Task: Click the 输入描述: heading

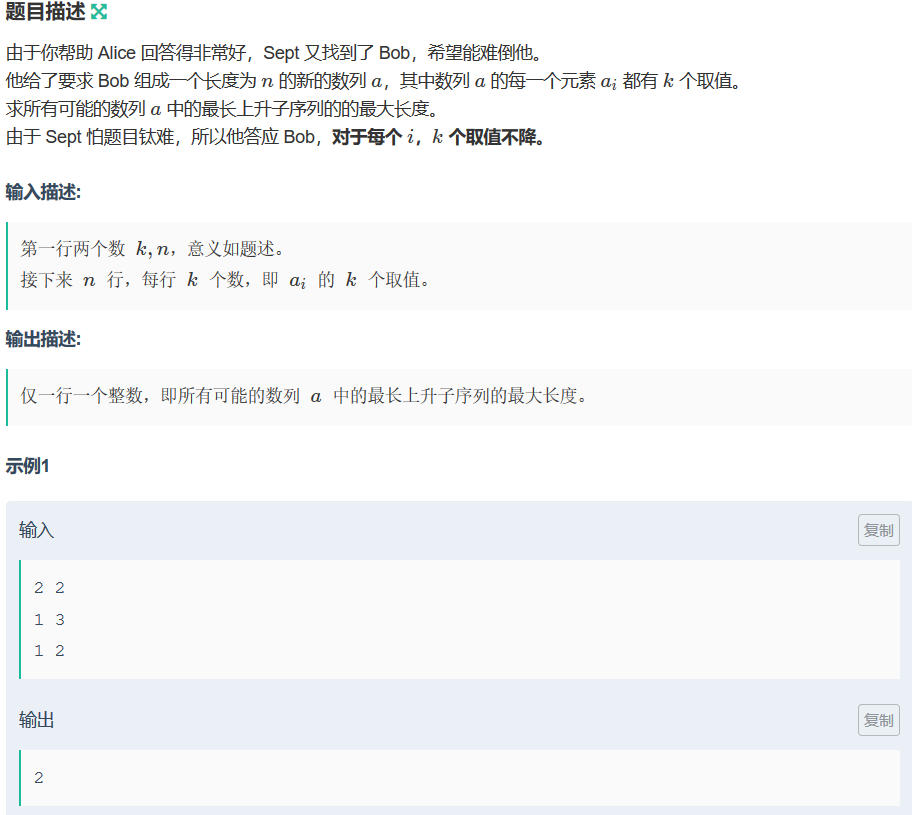Action: [x=43, y=192]
